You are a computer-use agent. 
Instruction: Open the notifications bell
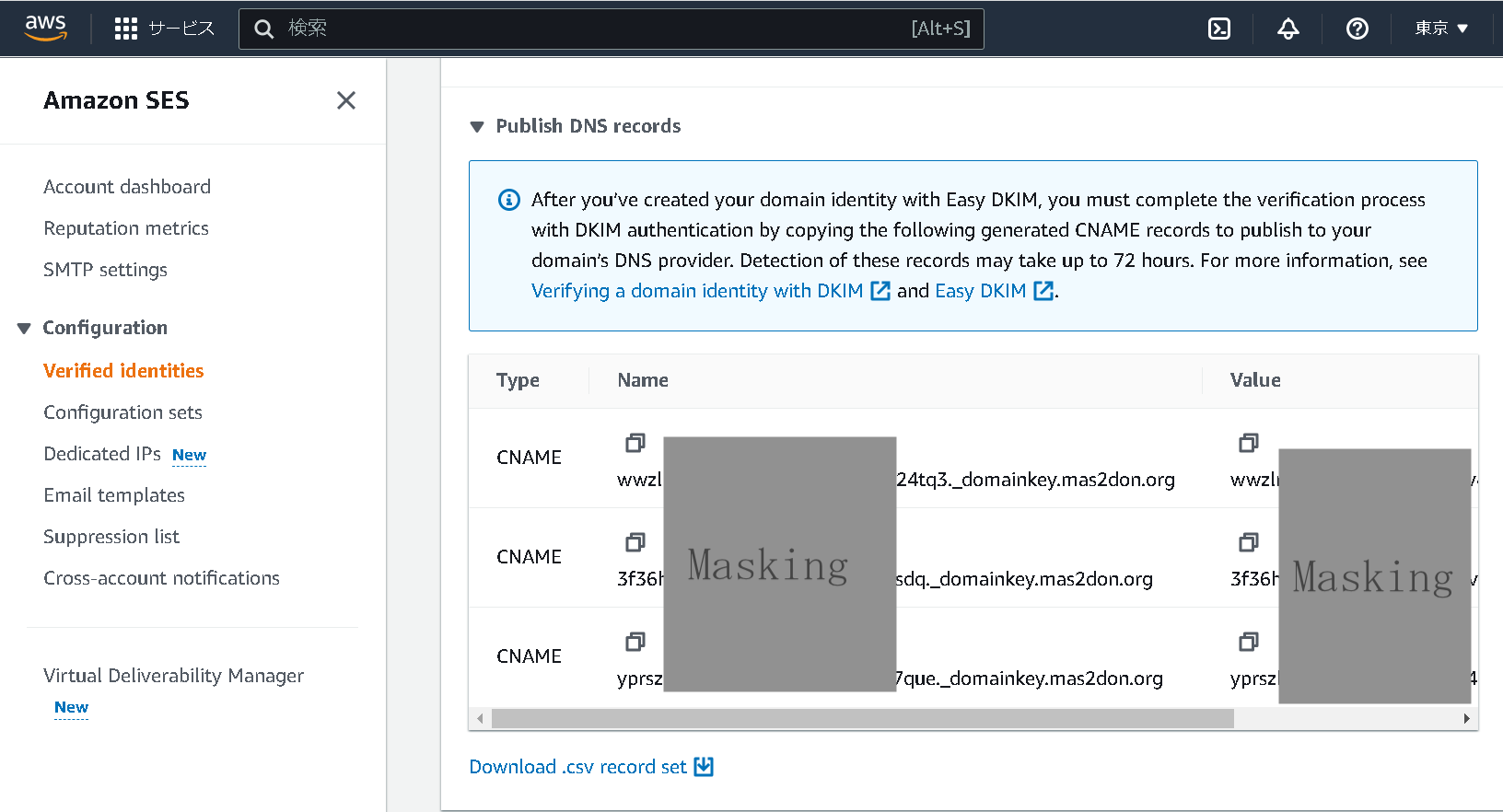1288,29
